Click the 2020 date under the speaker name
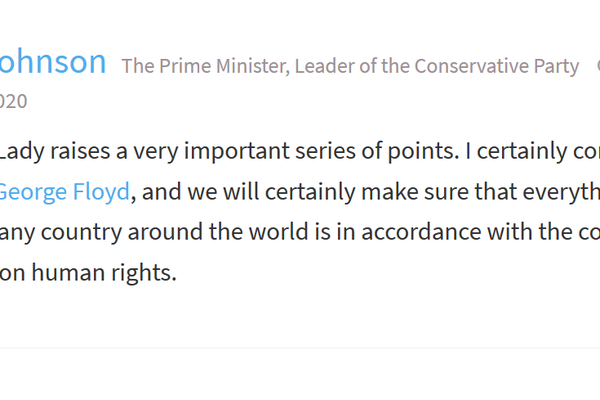The width and height of the screenshot is (600, 400). tap(13, 101)
